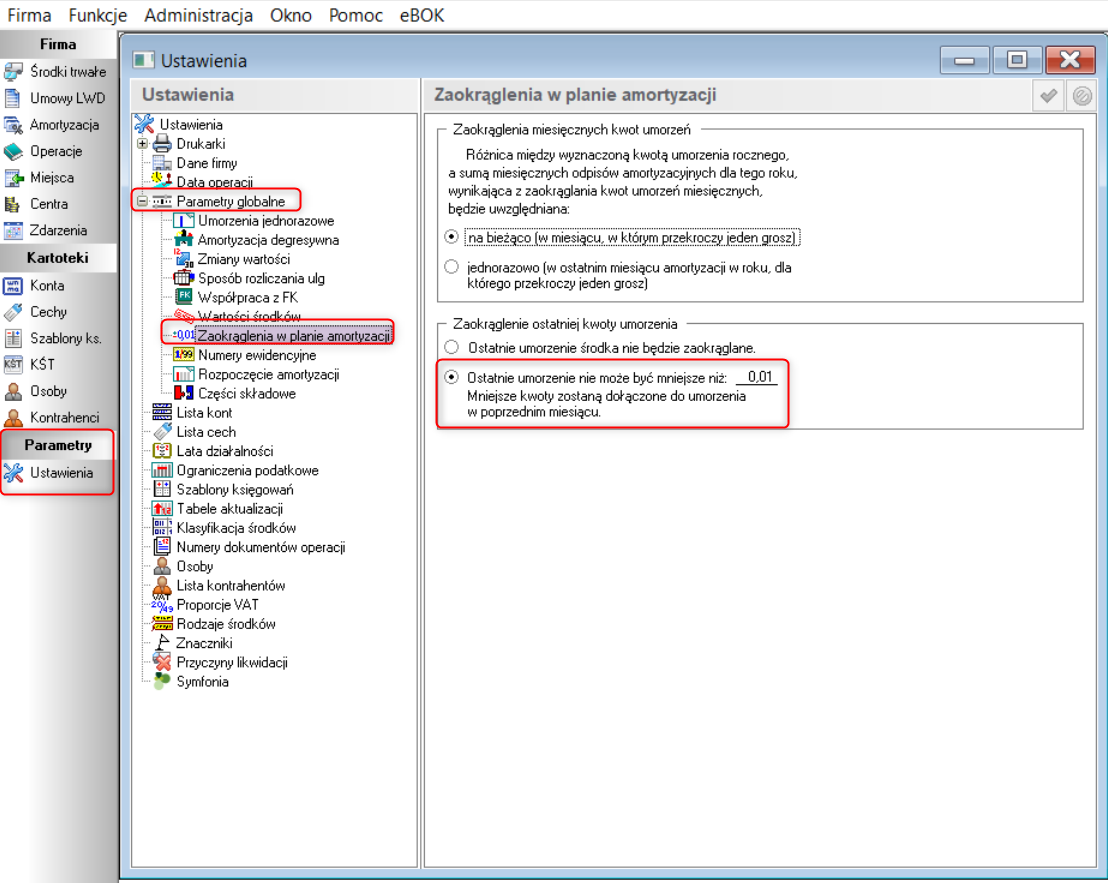Open the eBOK menu
Viewport: 1108px width, 883px height.
pyautogui.click(x=422, y=15)
